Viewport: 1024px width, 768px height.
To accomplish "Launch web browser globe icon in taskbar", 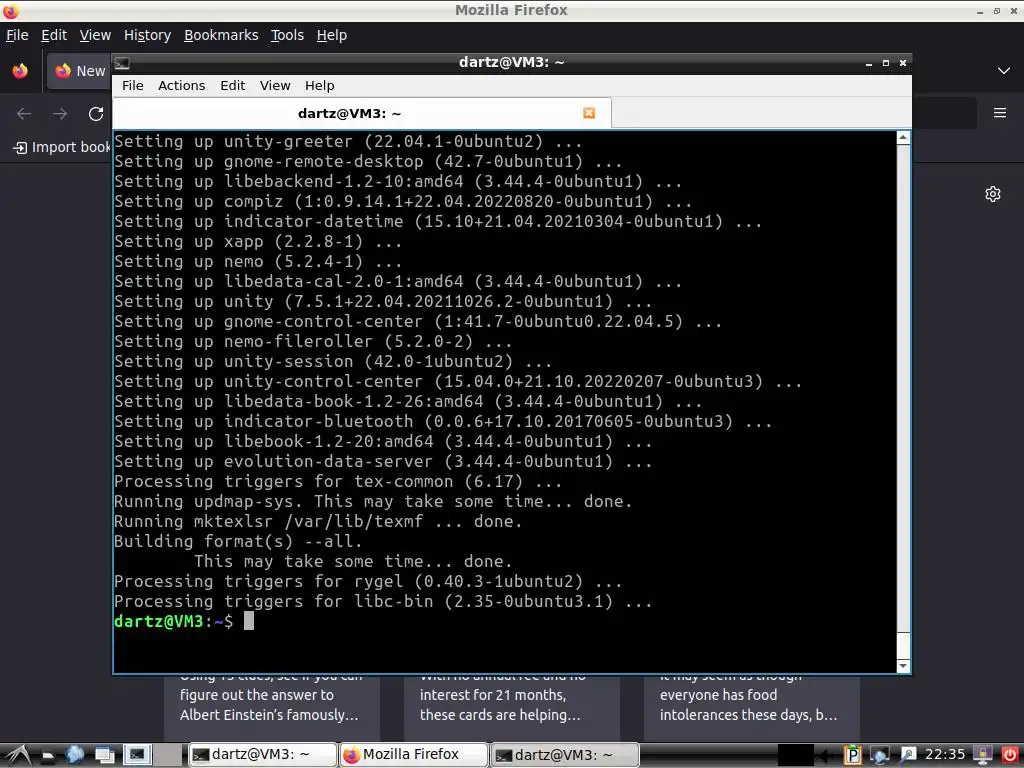I will click(75, 755).
